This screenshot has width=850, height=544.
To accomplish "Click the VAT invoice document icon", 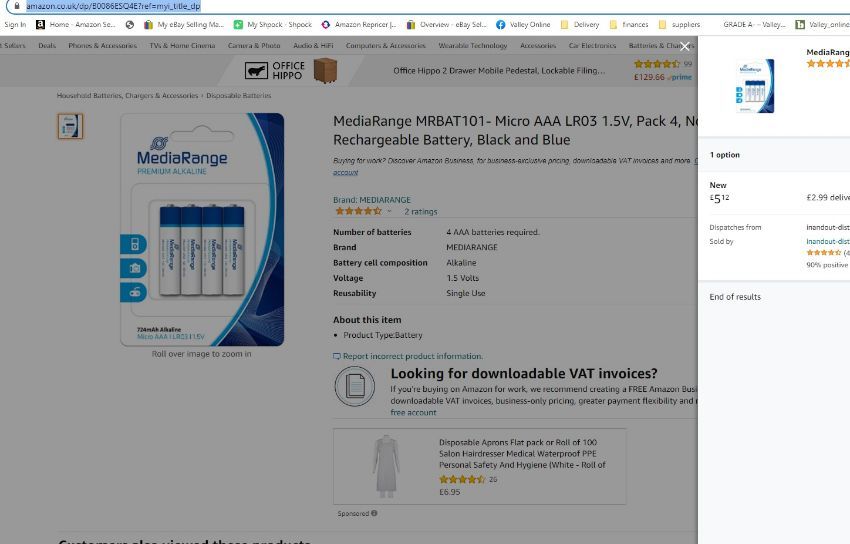I will 355,386.
